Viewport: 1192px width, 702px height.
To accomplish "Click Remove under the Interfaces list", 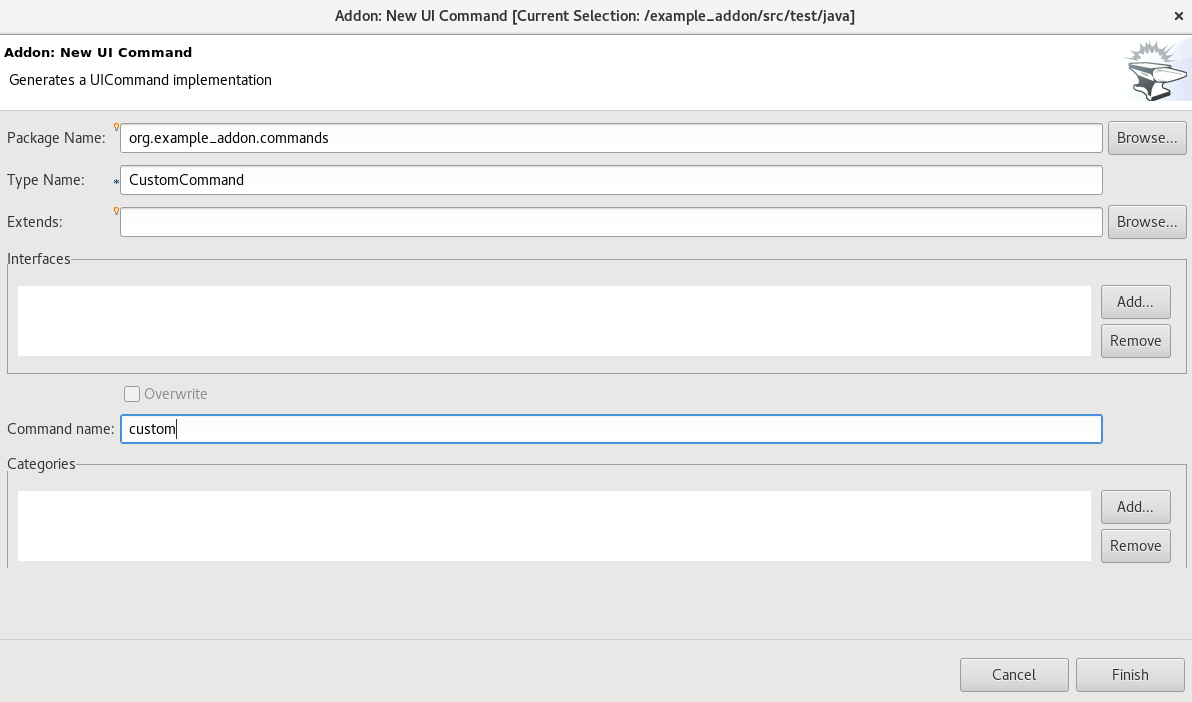I will (1135, 340).
